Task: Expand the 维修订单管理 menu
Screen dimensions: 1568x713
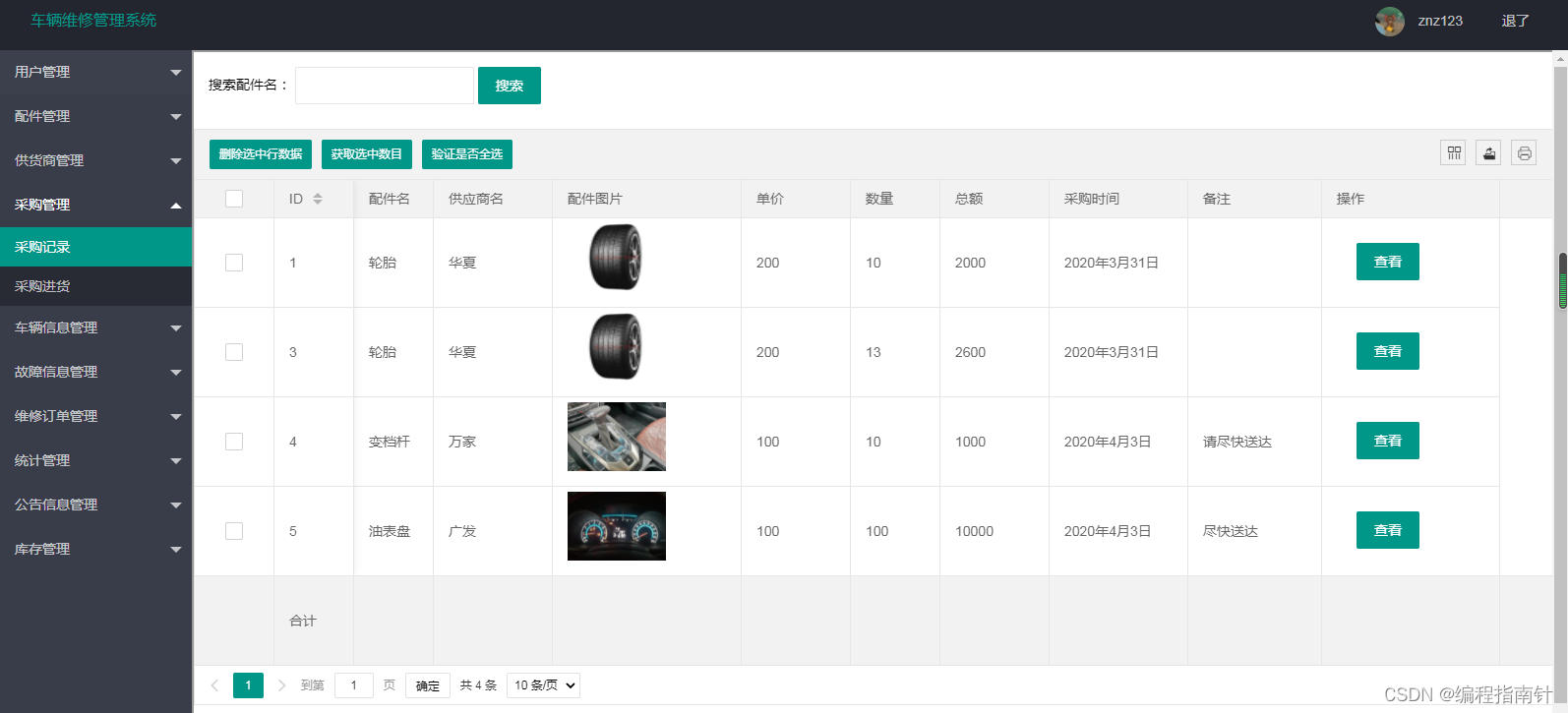Action: tap(95, 416)
